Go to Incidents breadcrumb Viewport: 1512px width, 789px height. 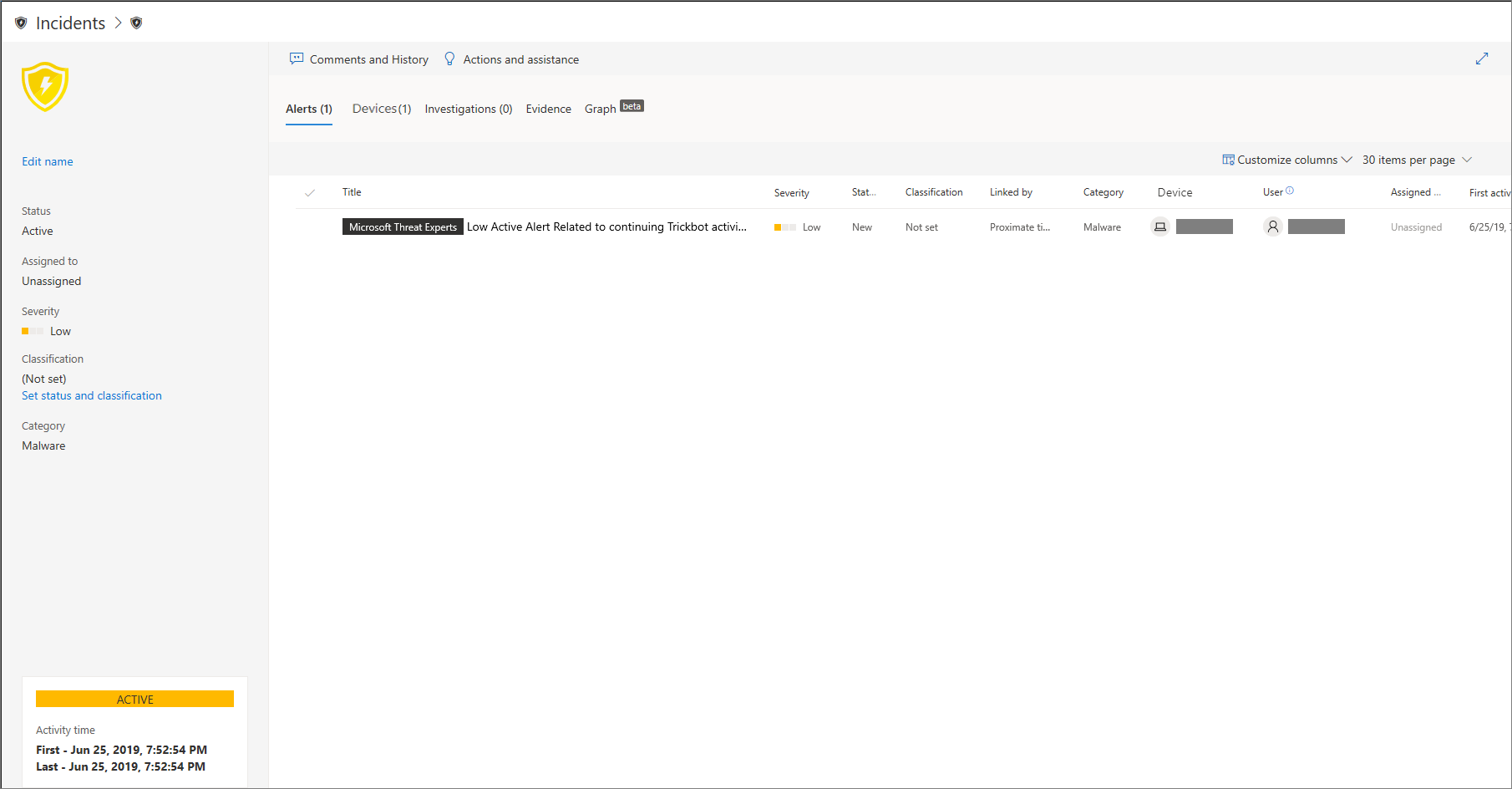(71, 23)
